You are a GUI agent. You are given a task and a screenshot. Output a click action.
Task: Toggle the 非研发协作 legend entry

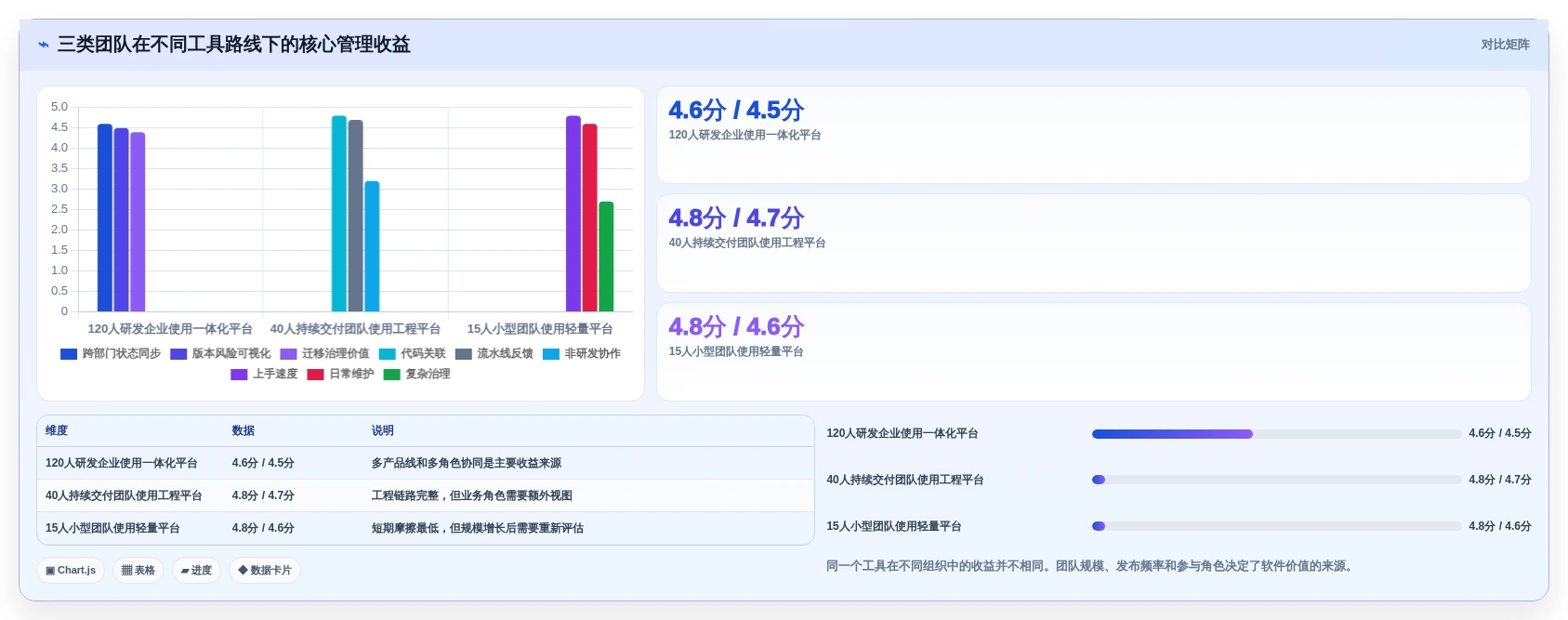point(582,353)
